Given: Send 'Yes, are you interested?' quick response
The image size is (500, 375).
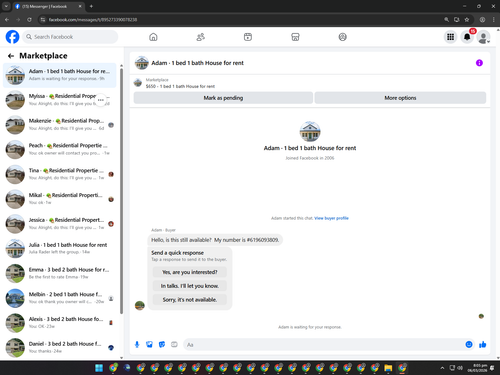Looking at the screenshot, I should coord(190,272).
